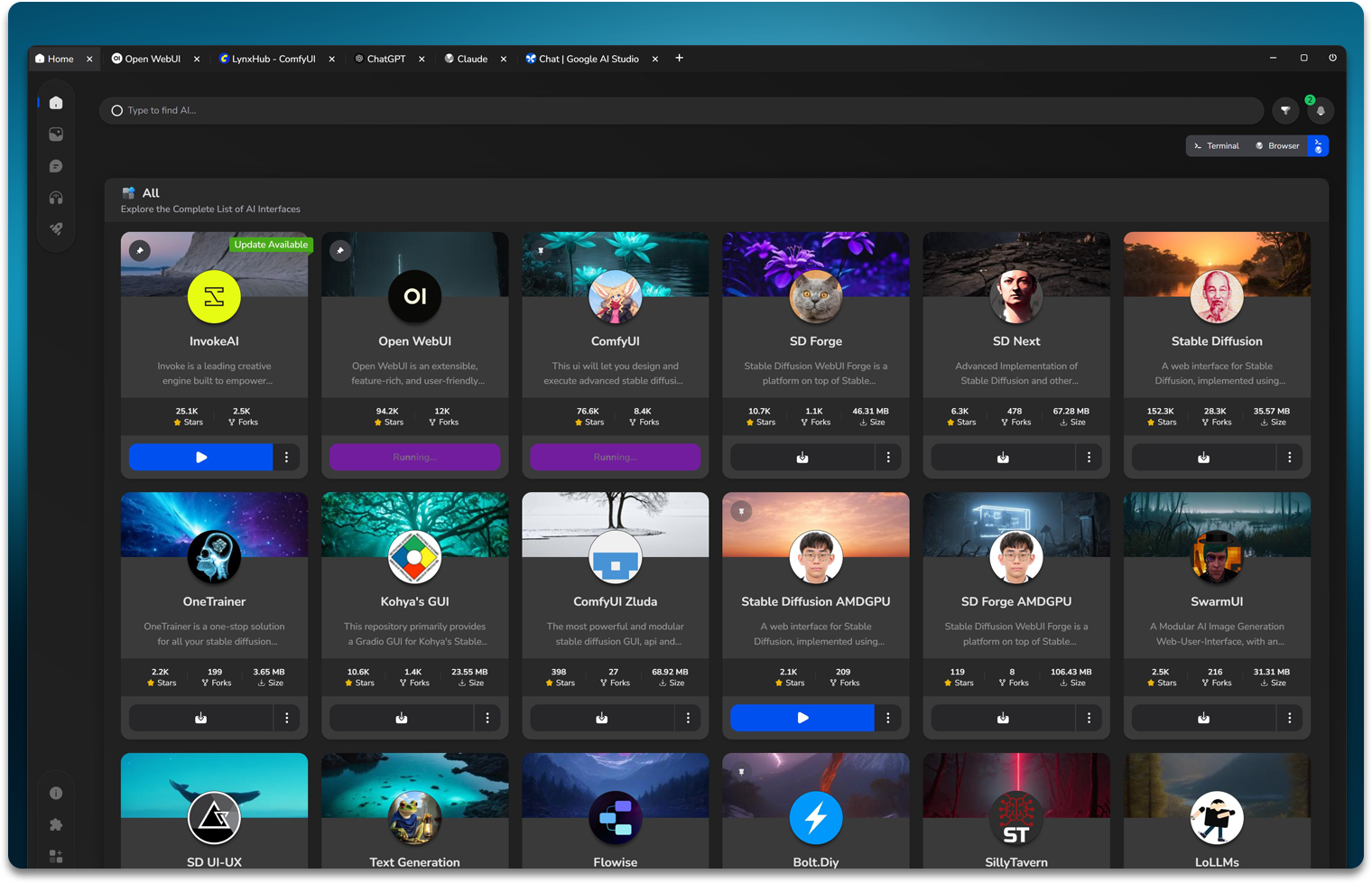Install Stable Diffusion via download button
Screen dimensions: 1372x883
click(1203, 458)
